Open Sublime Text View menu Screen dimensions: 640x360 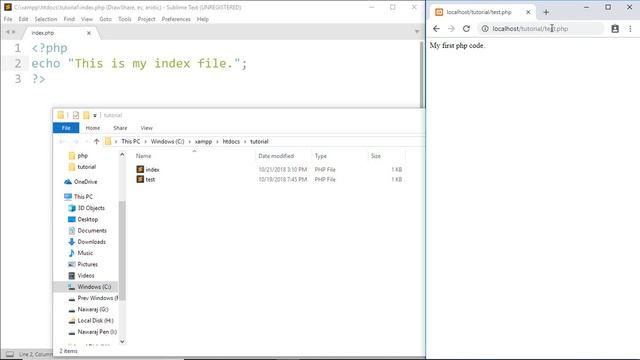point(87,19)
